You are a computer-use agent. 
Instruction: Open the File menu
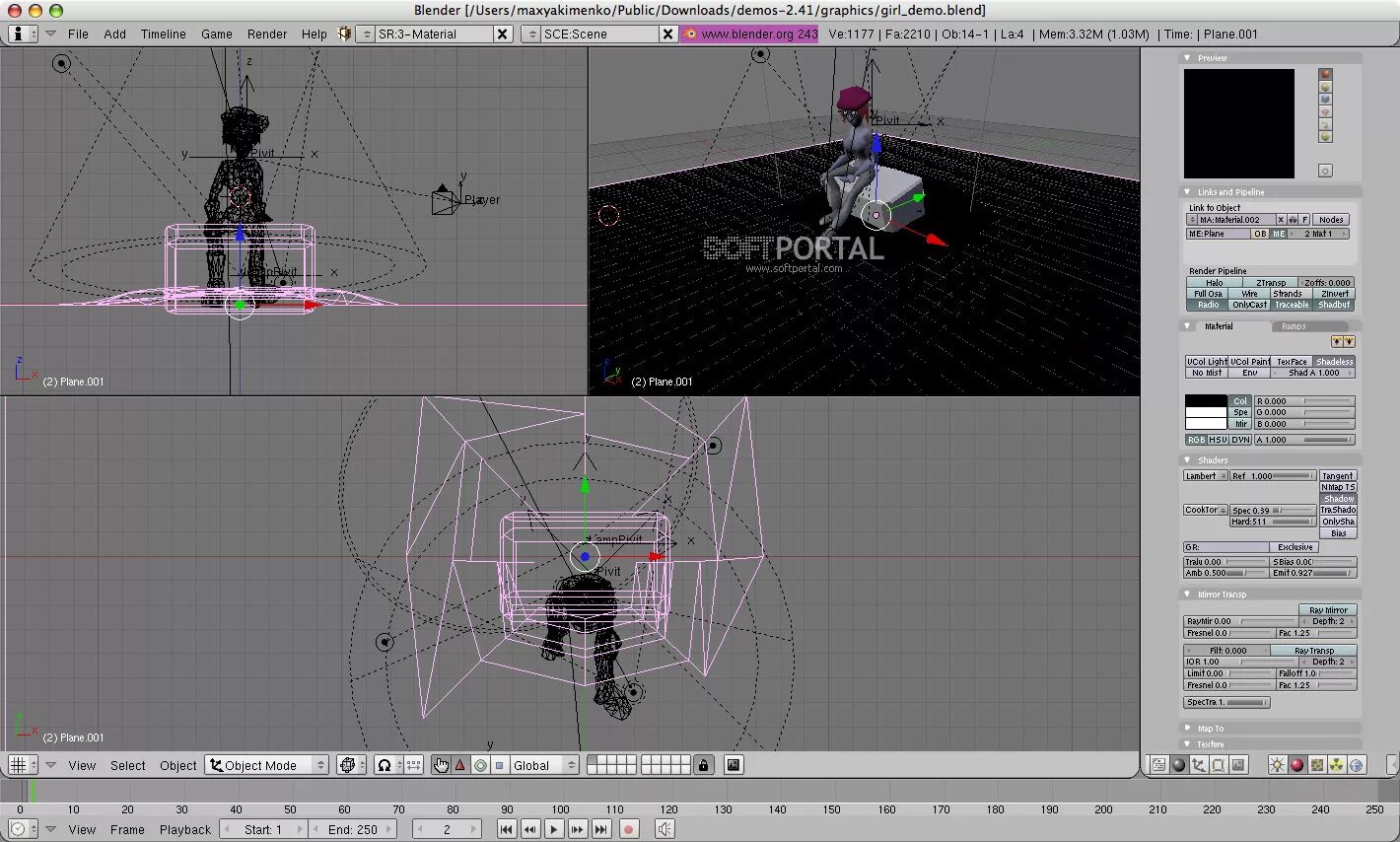pos(78,34)
